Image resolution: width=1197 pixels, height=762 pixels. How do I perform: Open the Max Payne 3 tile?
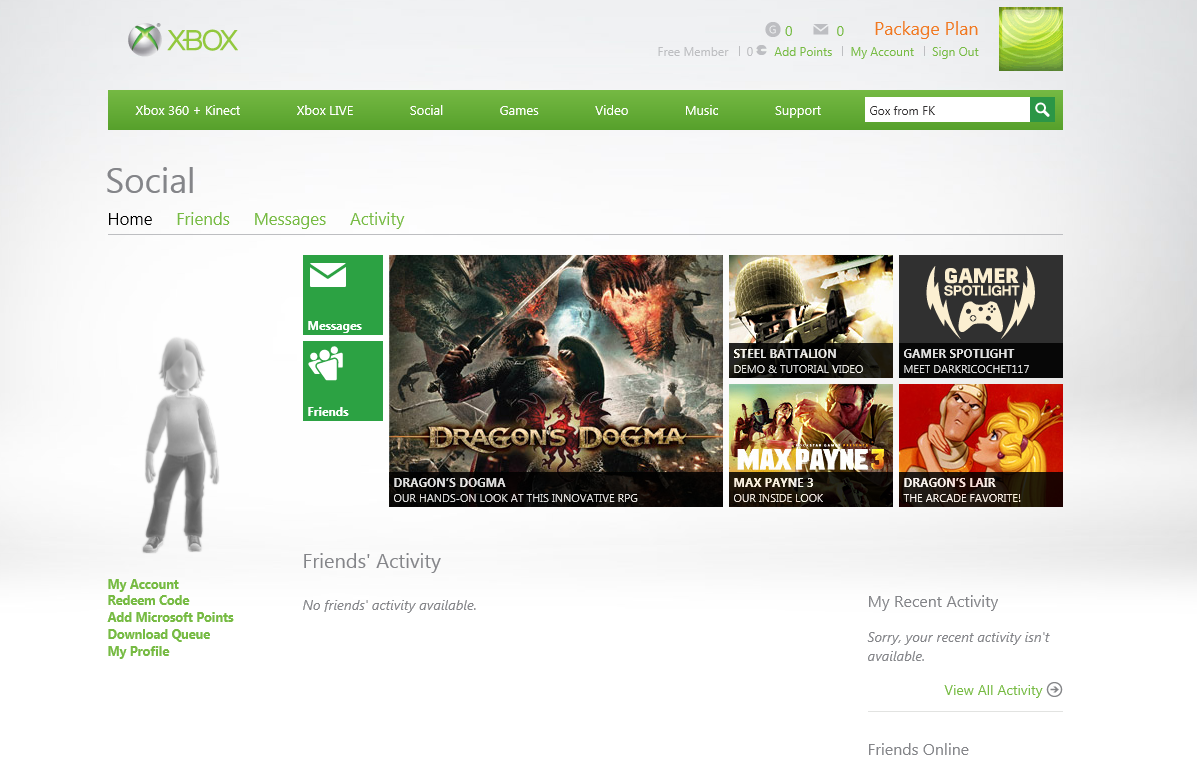coord(811,445)
